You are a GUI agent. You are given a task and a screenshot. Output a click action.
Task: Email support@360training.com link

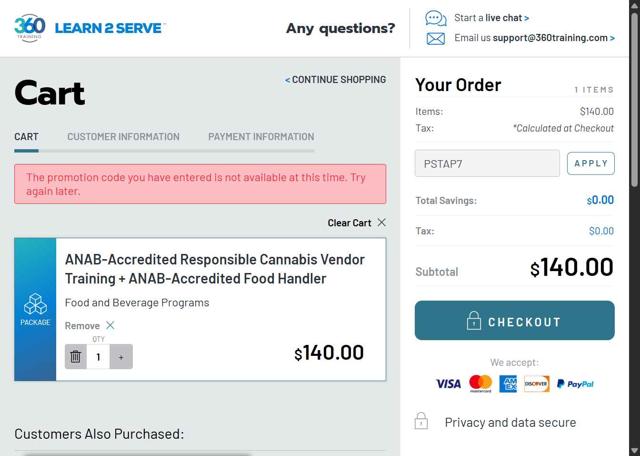535,38
